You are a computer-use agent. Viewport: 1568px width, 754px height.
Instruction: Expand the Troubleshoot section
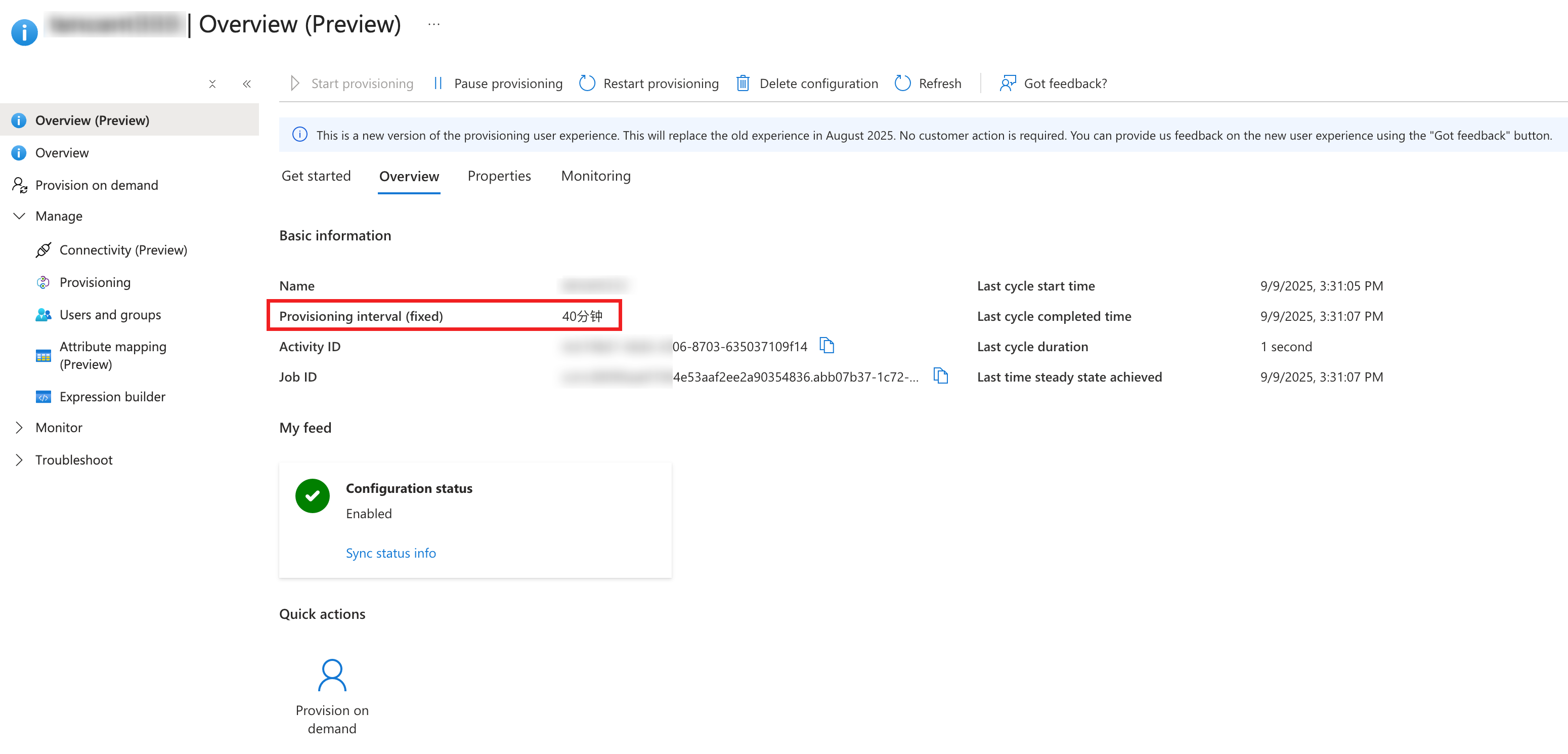[20, 460]
